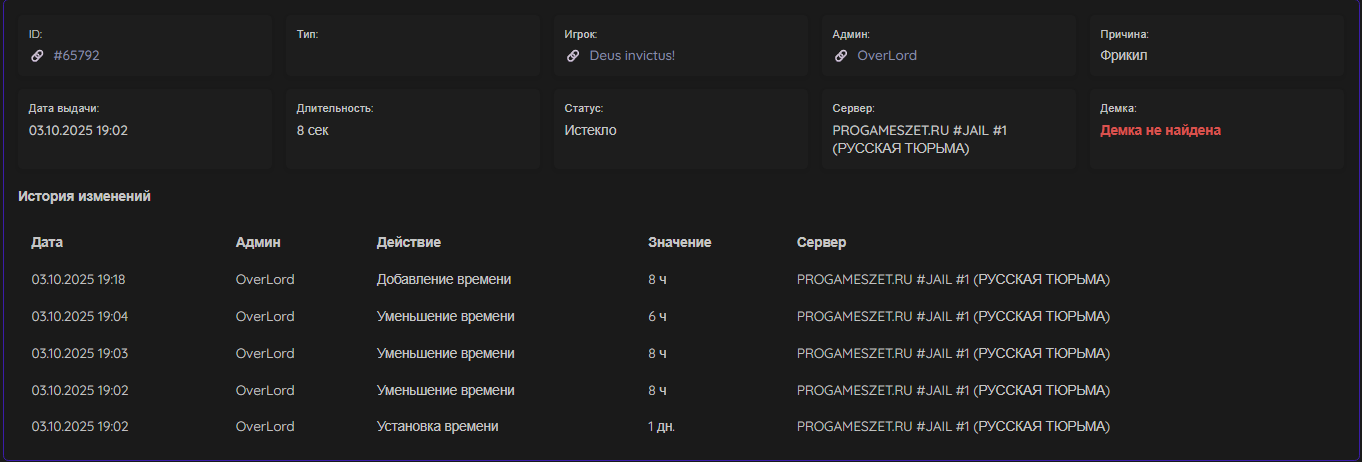Click OverLord in the 19:04 history row
This screenshot has height=462, width=1362.
pos(265,317)
